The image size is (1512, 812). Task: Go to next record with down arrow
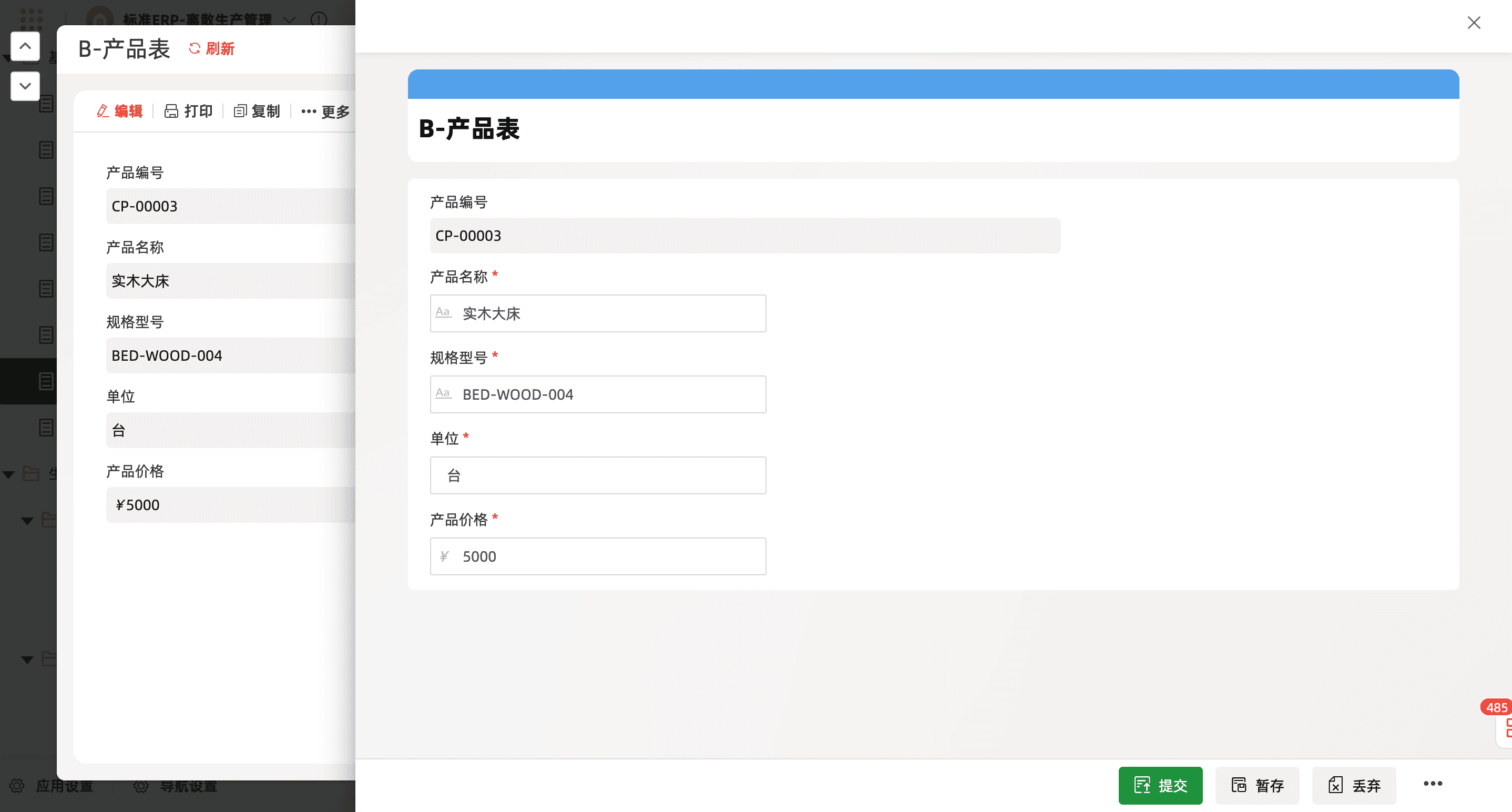tap(25, 86)
